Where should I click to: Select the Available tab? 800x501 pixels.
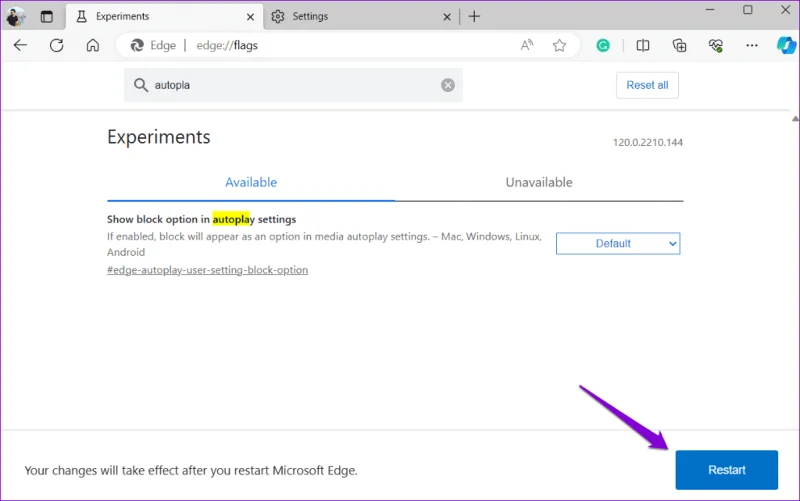251,182
